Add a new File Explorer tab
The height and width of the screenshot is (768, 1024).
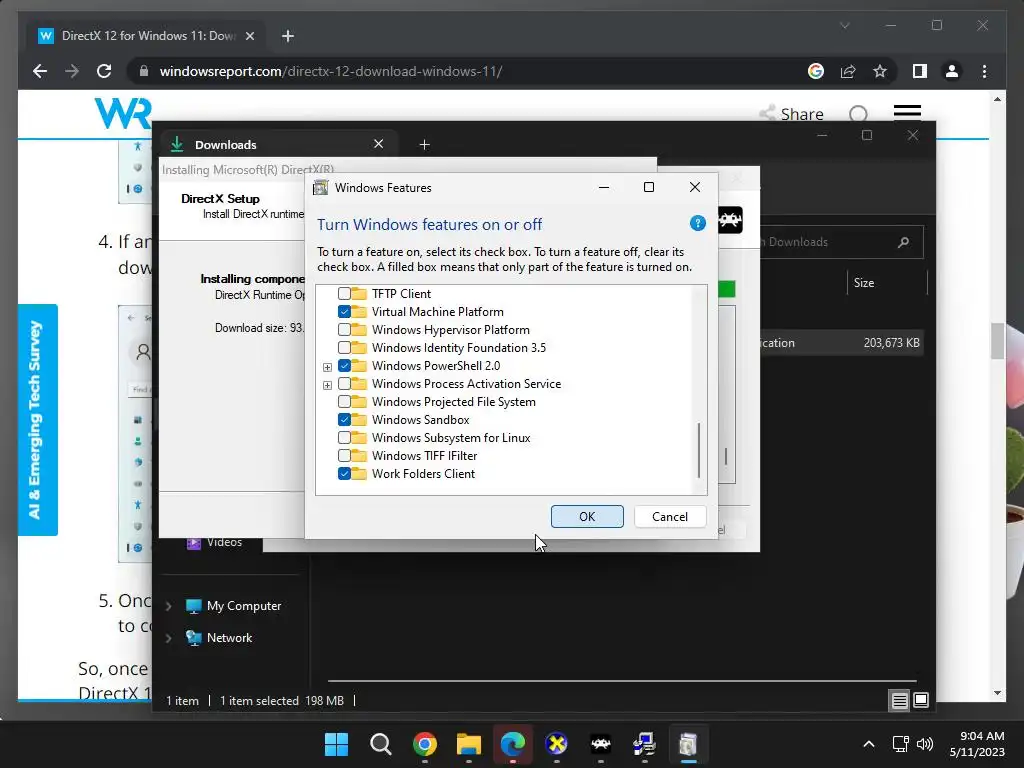pyautogui.click(x=424, y=144)
